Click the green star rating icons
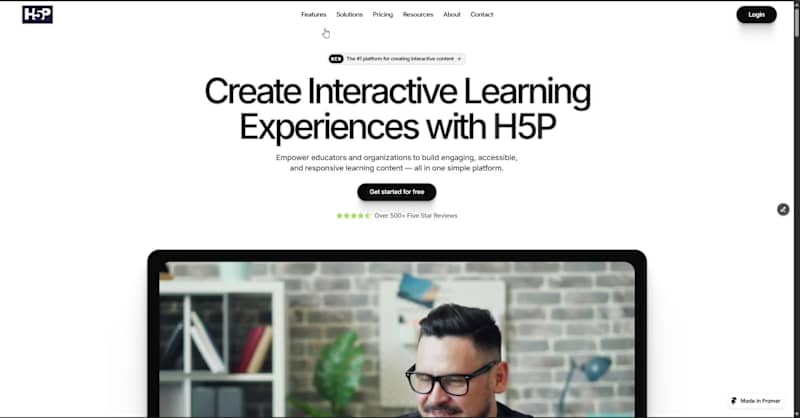The width and height of the screenshot is (800, 418). tap(354, 215)
